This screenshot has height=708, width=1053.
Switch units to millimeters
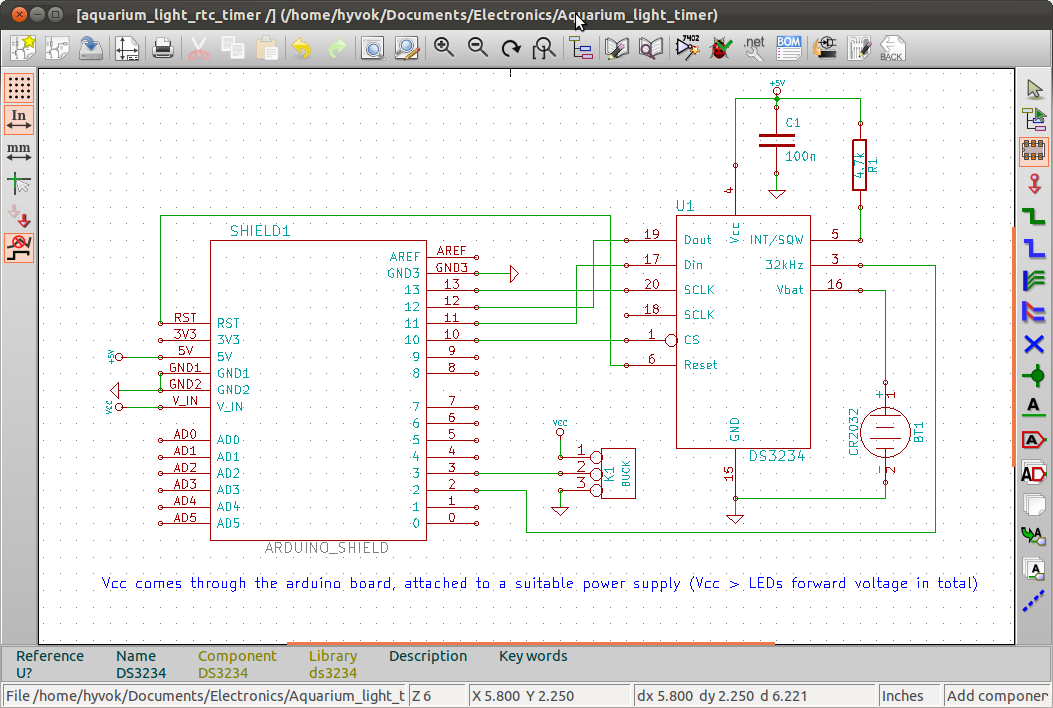coord(19,152)
